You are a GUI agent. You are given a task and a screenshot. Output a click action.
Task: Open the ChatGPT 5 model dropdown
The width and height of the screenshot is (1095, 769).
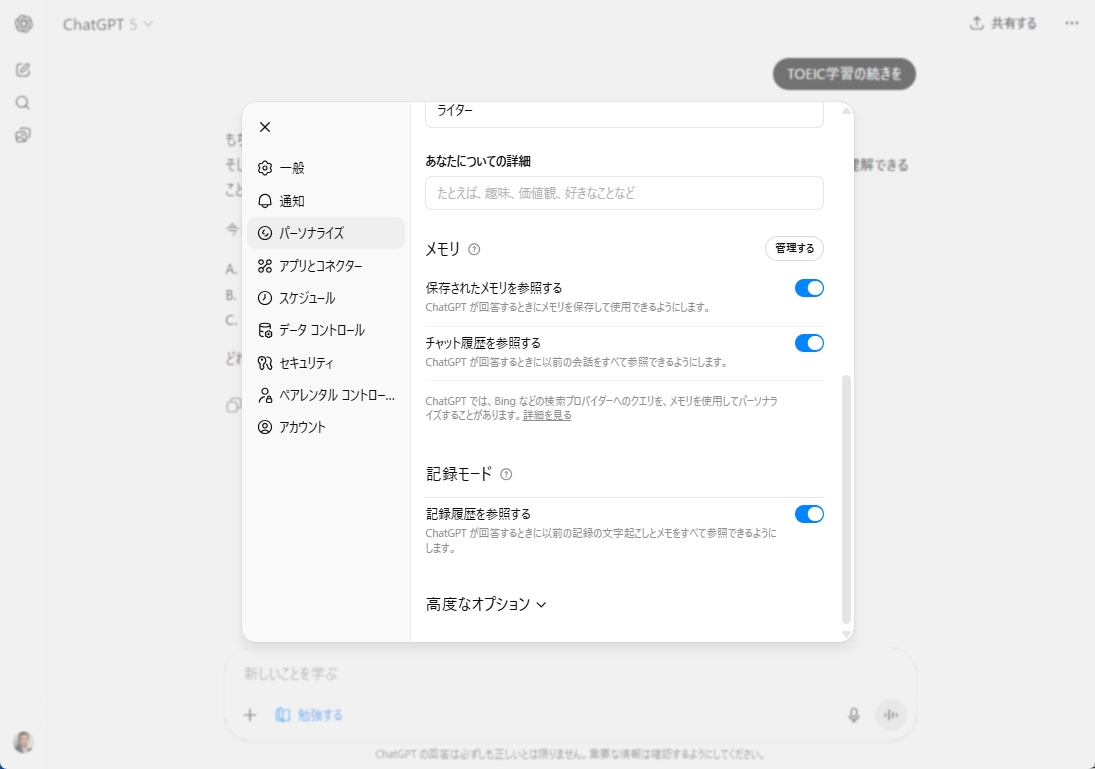point(107,22)
